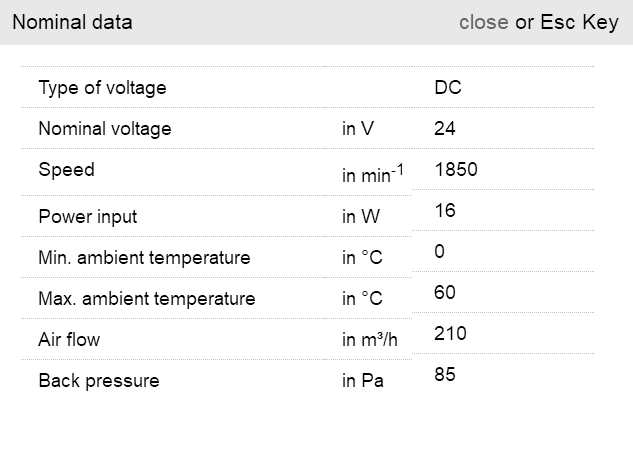Select the Type of voltage label
Screen dimensions: 633x451
point(102,88)
